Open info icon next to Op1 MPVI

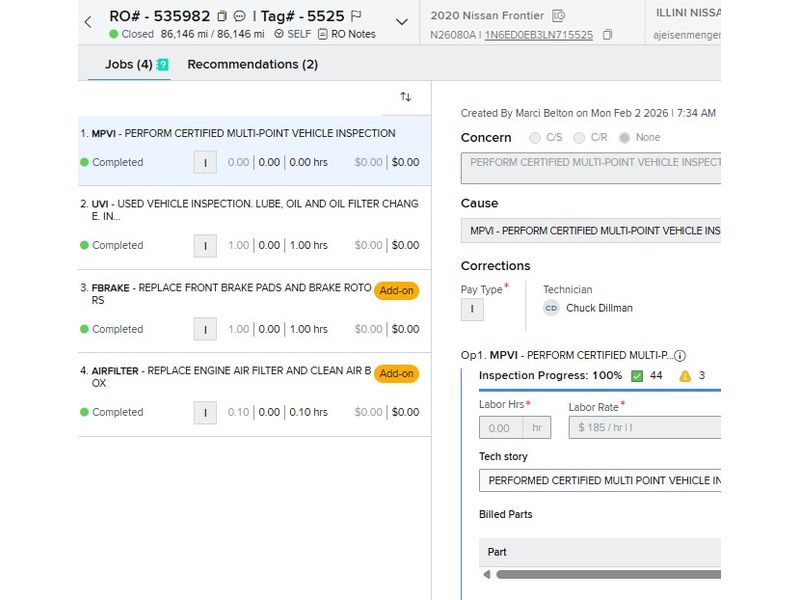(x=680, y=355)
